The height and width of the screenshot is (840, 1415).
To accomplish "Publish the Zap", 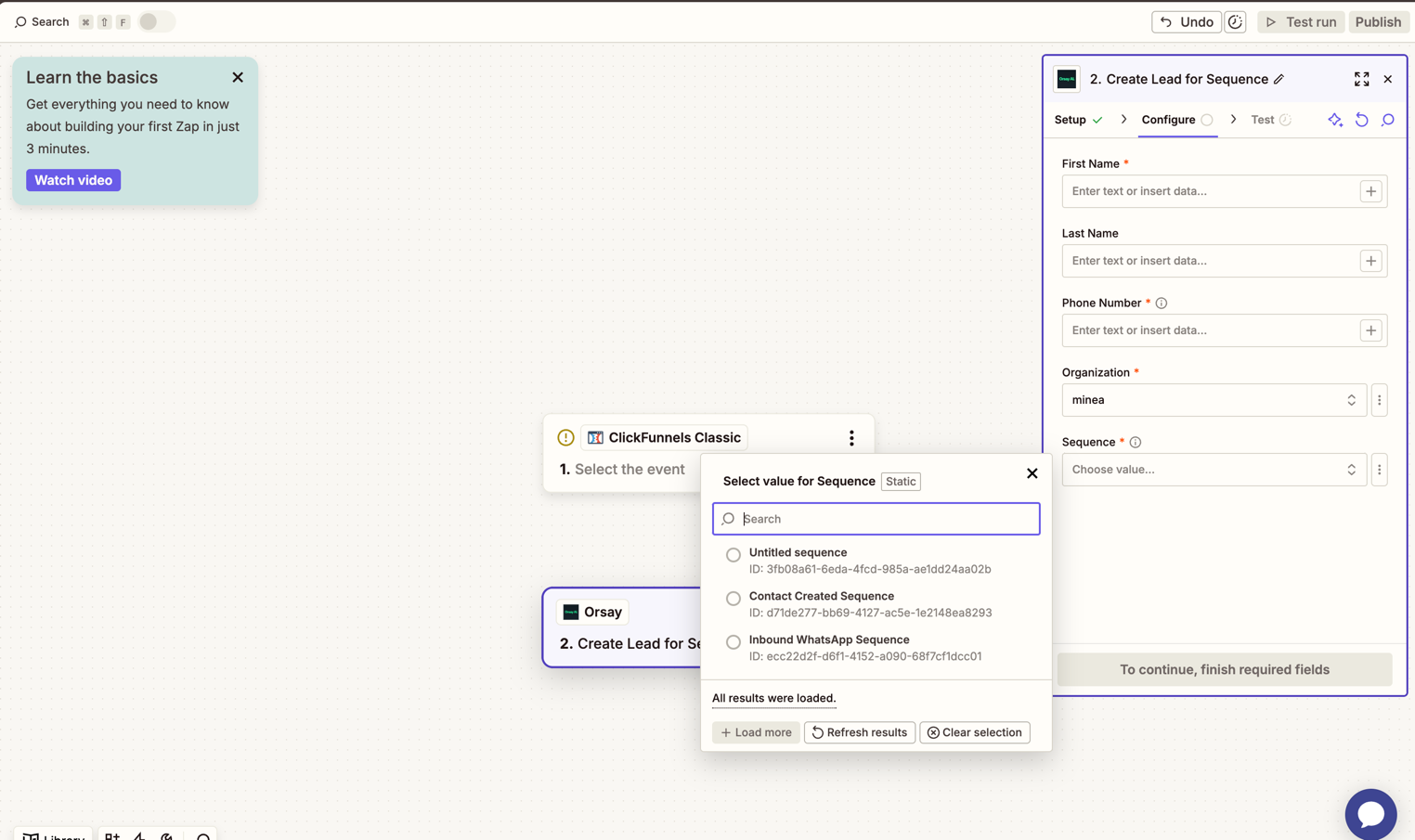I will (x=1378, y=21).
